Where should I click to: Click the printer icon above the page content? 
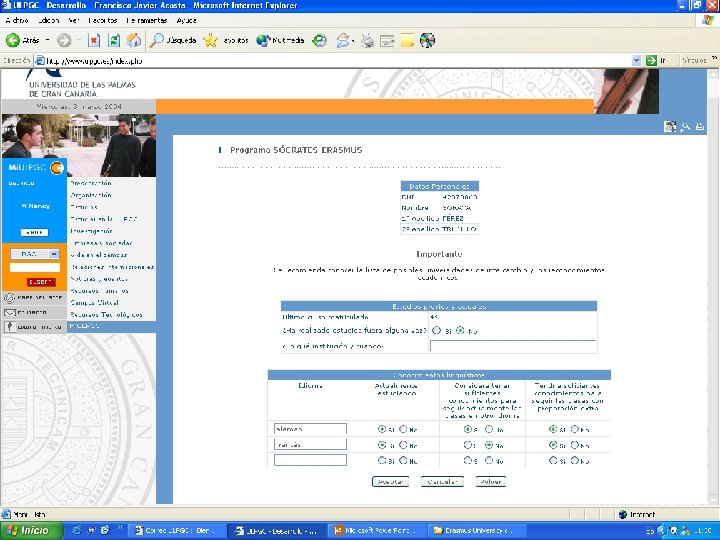[x=700, y=126]
